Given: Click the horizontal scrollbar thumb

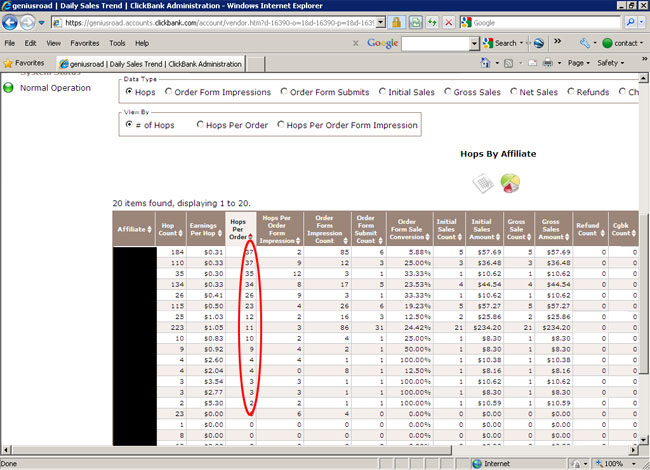Looking at the screenshot, I should pyautogui.click(x=231, y=450).
